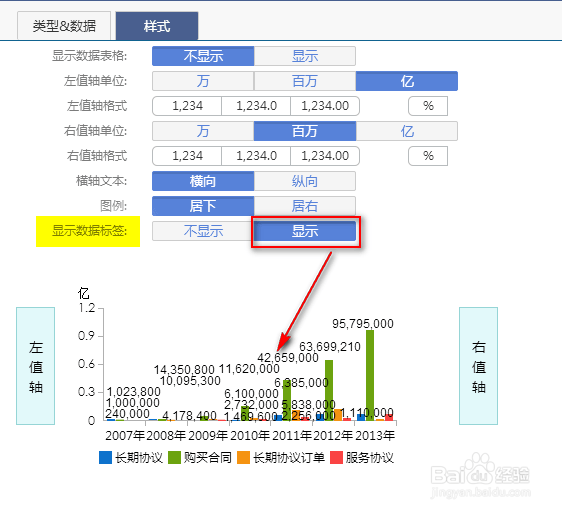
Task: Click red 服务协议 legend swatch
Action: pos(336,458)
